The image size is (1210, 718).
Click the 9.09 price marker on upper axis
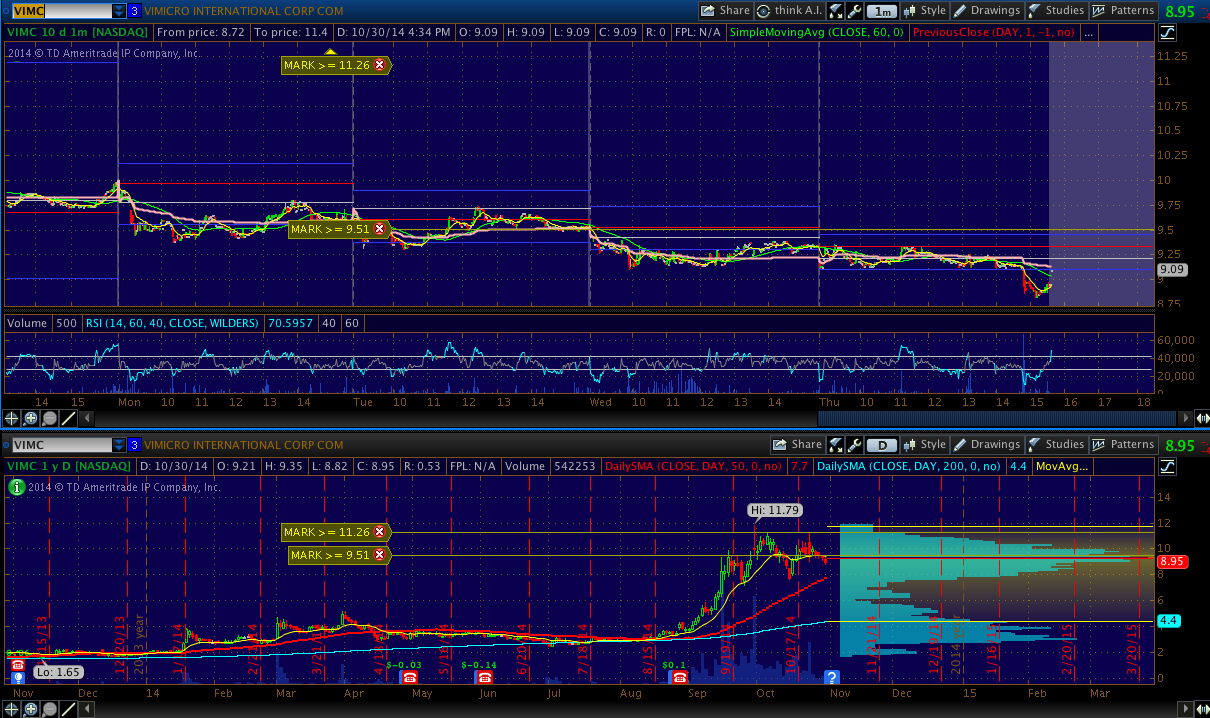pyautogui.click(x=1168, y=269)
